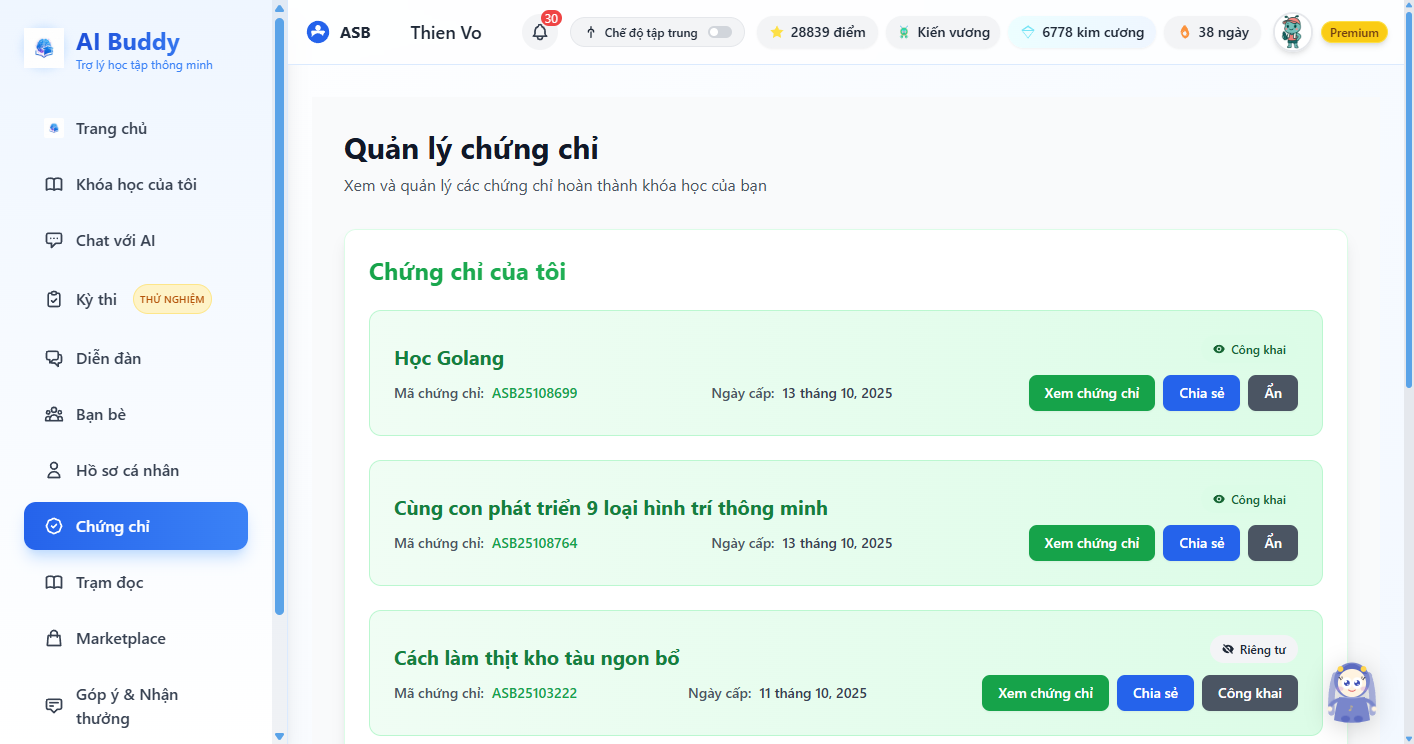1414x744 pixels.
Task: Click the Chứng chỉ của tôi heading
Action: [467, 271]
